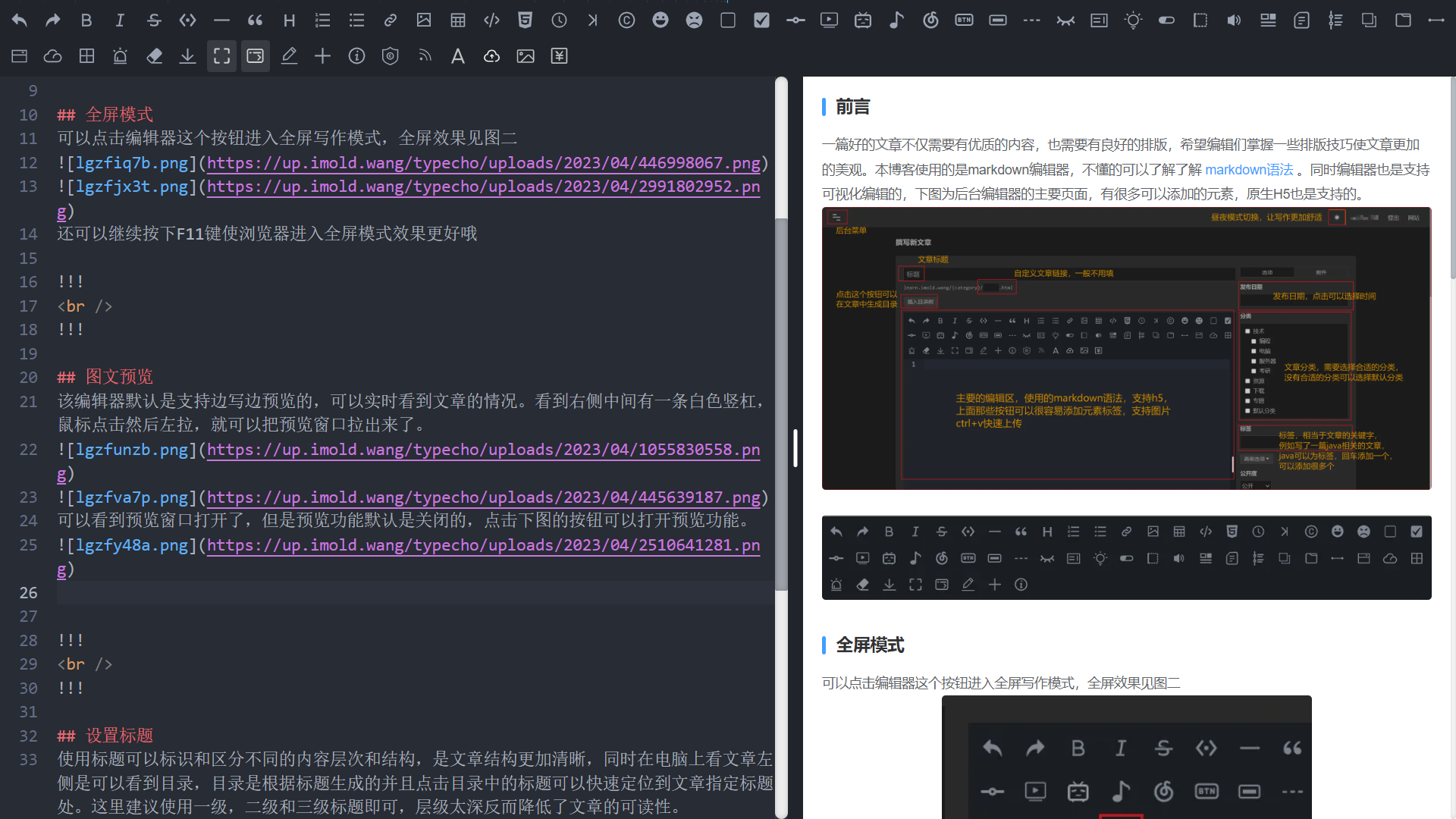The image size is (1456, 819).
Task: Insert a heading with the H icon
Action: 289,20
